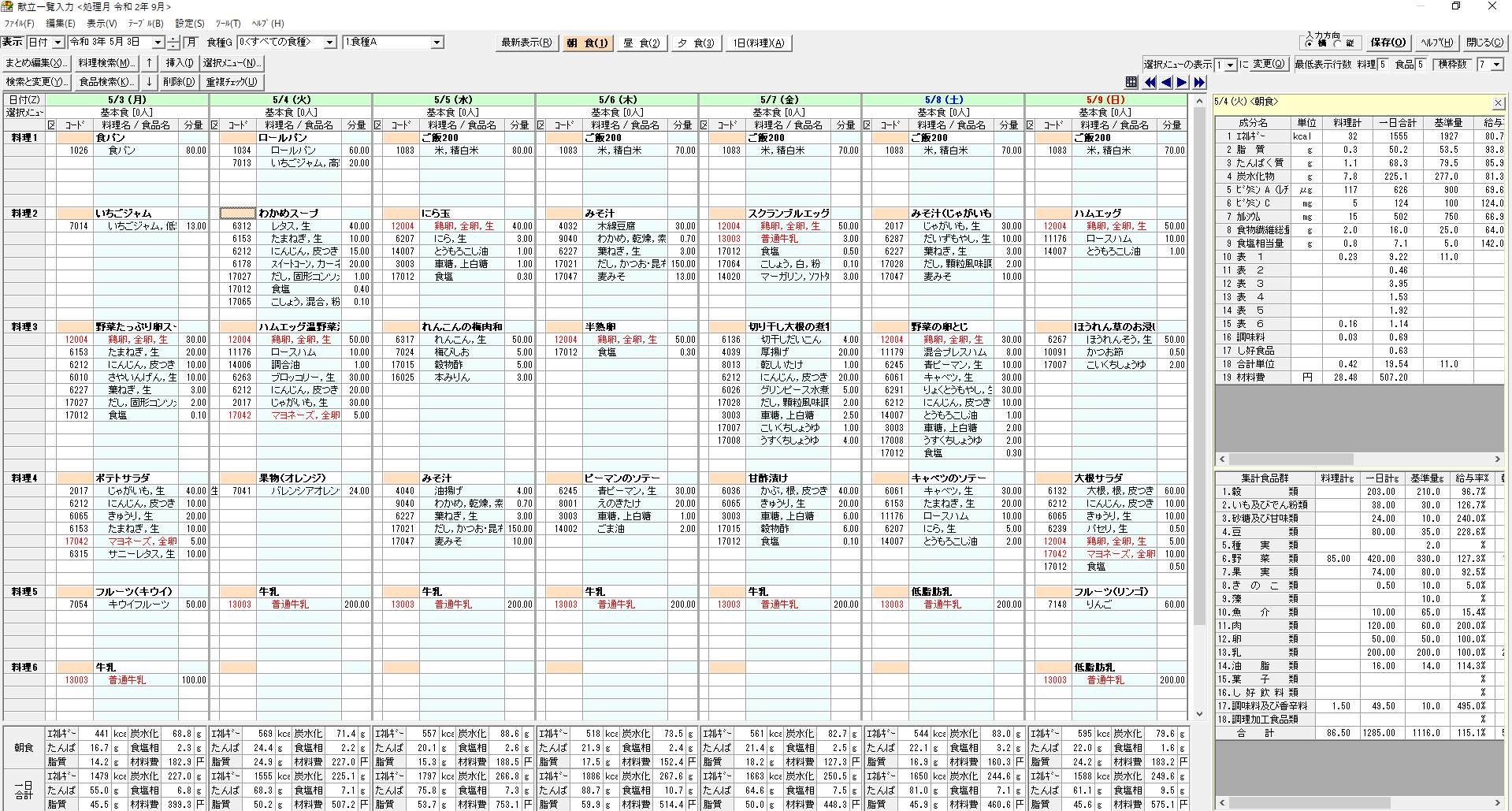Jump forward with double-right arrow

pos(1199,82)
